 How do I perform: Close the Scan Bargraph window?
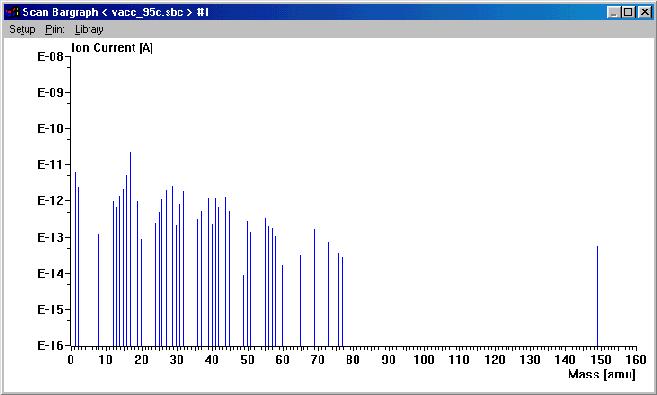click(x=644, y=12)
